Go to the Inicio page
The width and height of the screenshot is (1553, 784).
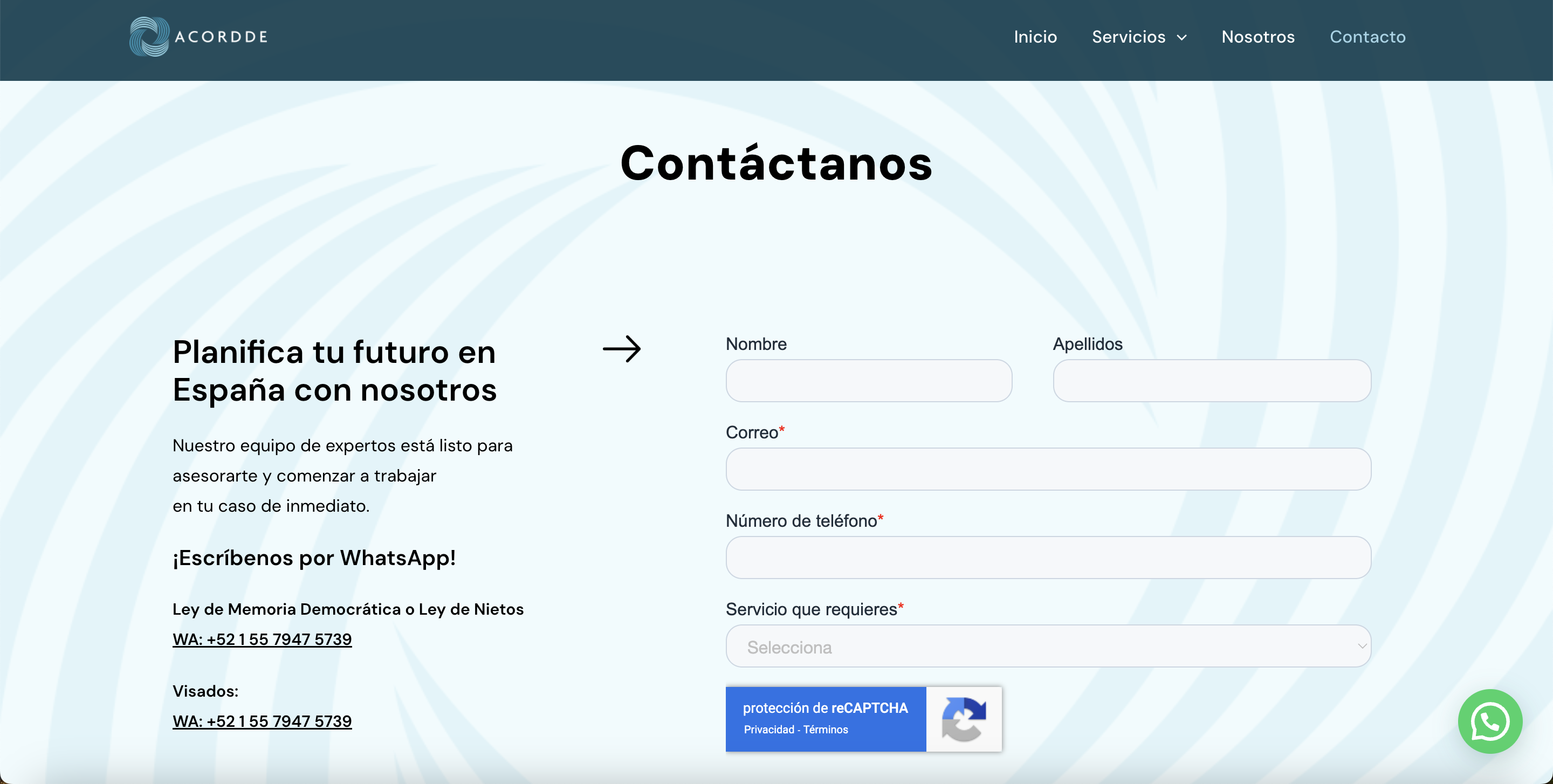(x=1035, y=37)
